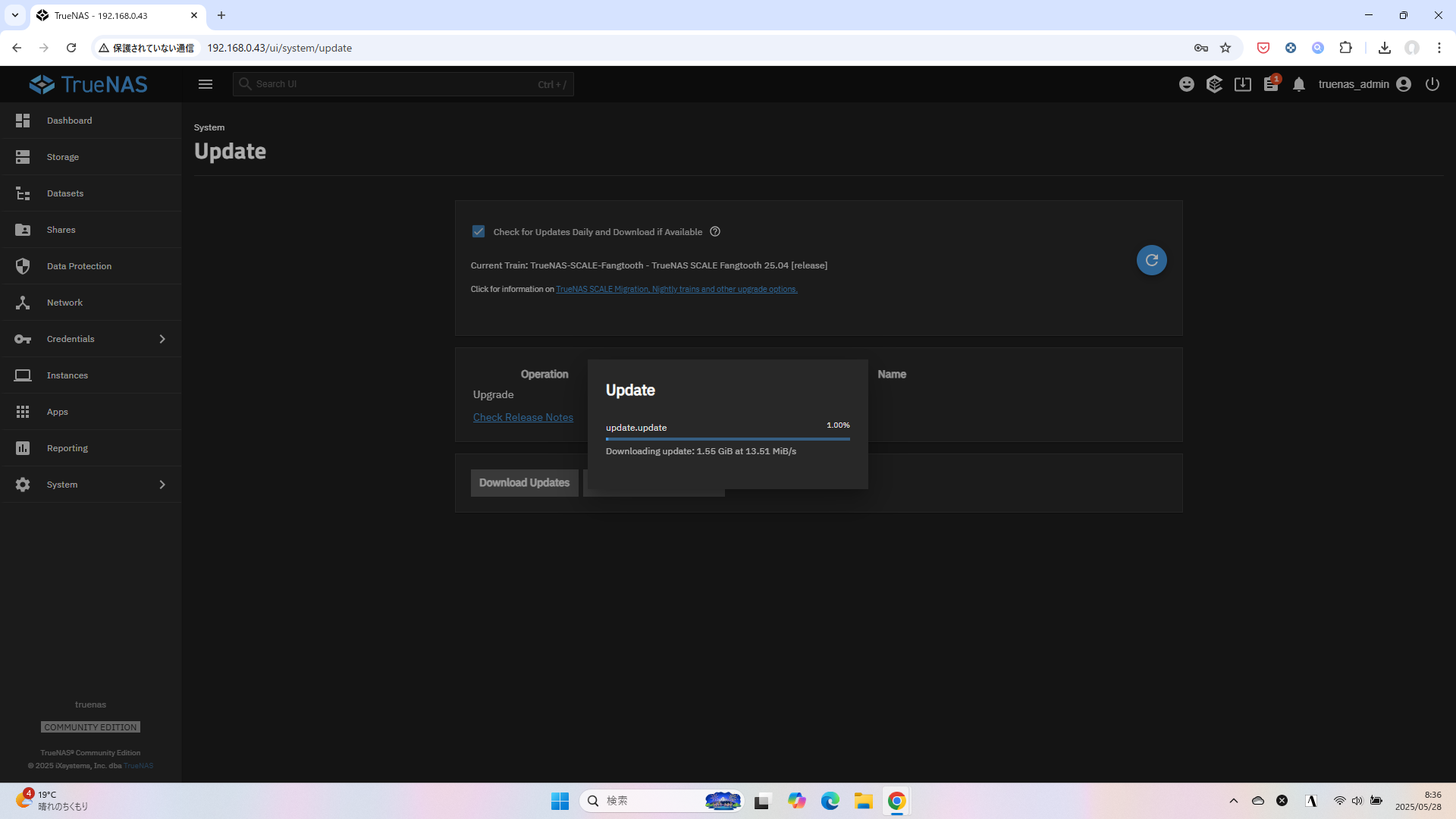1456x819 pixels.
Task: Click the taskbar clock and date
Action: click(1418, 801)
